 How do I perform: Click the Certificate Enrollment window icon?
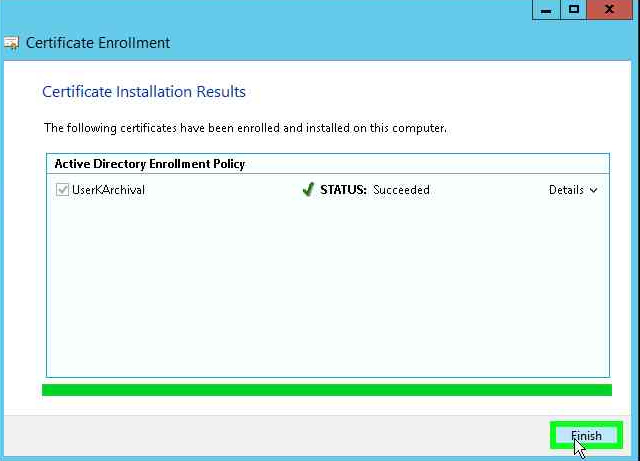pyautogui.click(x=11, y=43)
